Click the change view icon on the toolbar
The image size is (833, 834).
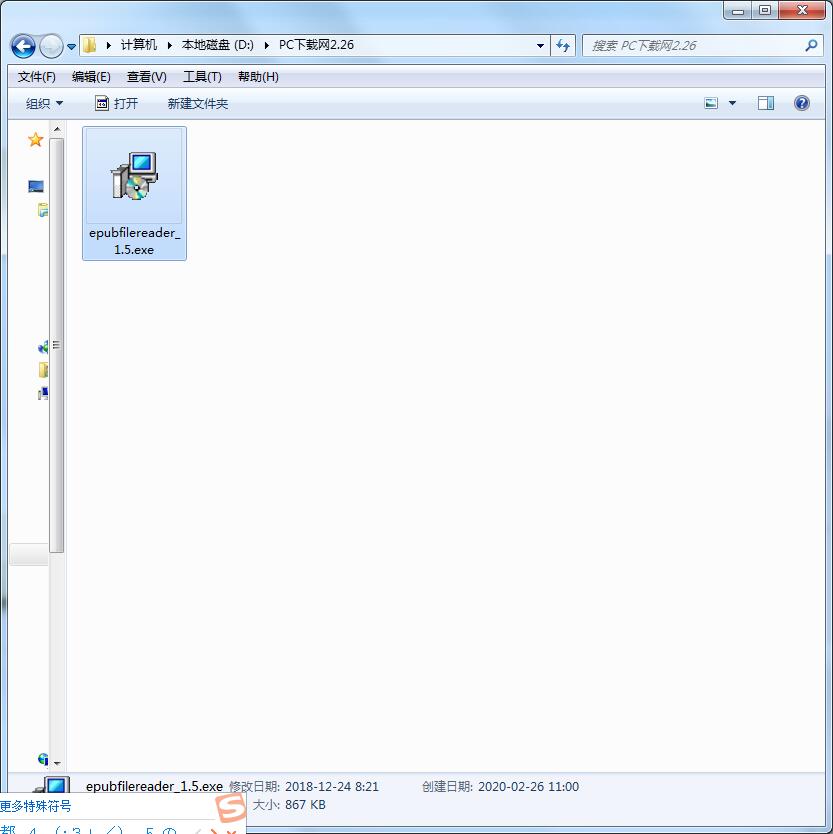point(709,102)
